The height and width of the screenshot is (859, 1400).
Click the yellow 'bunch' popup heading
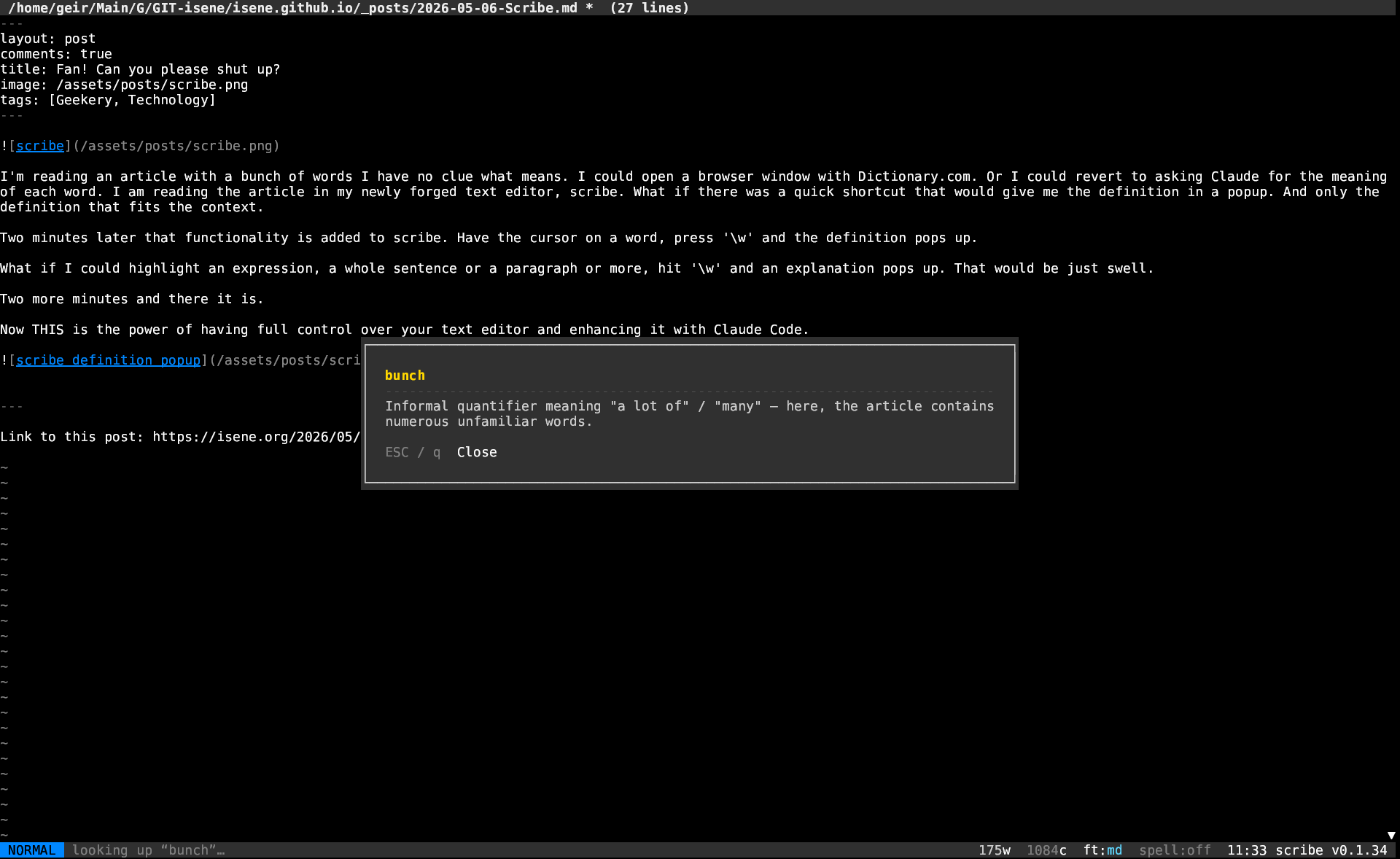pyautogui.click(x=405, y=376)
